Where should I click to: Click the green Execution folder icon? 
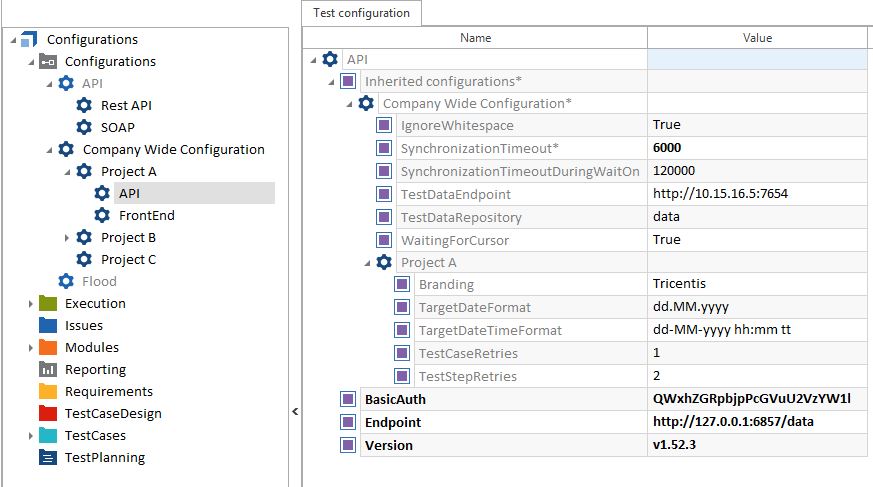(x=48, y=303)
